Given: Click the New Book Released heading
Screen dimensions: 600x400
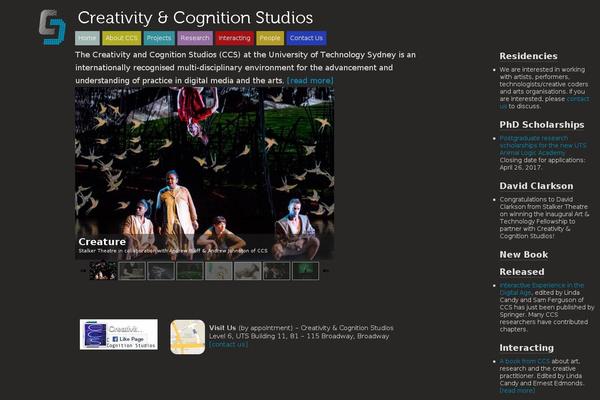Looking at the screenshot, I should (523, 263).
